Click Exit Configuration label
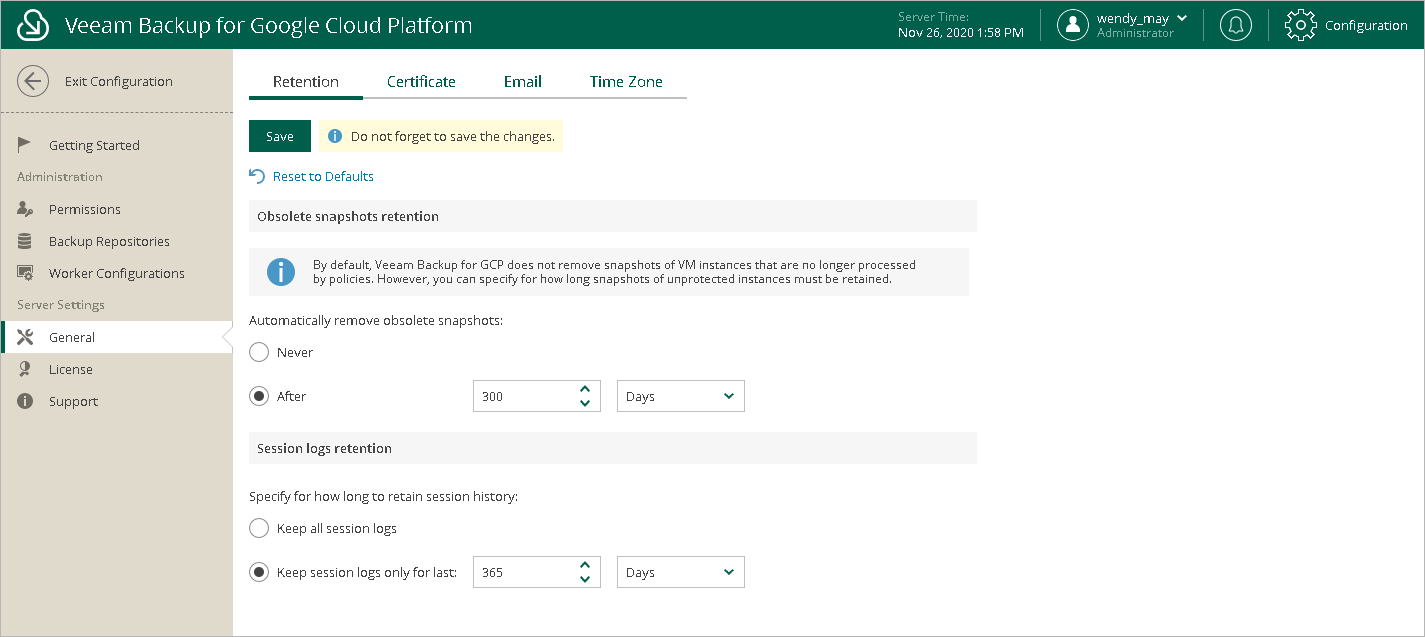Viewport: 1425px width, 637px height. click(x=119, y=82)
